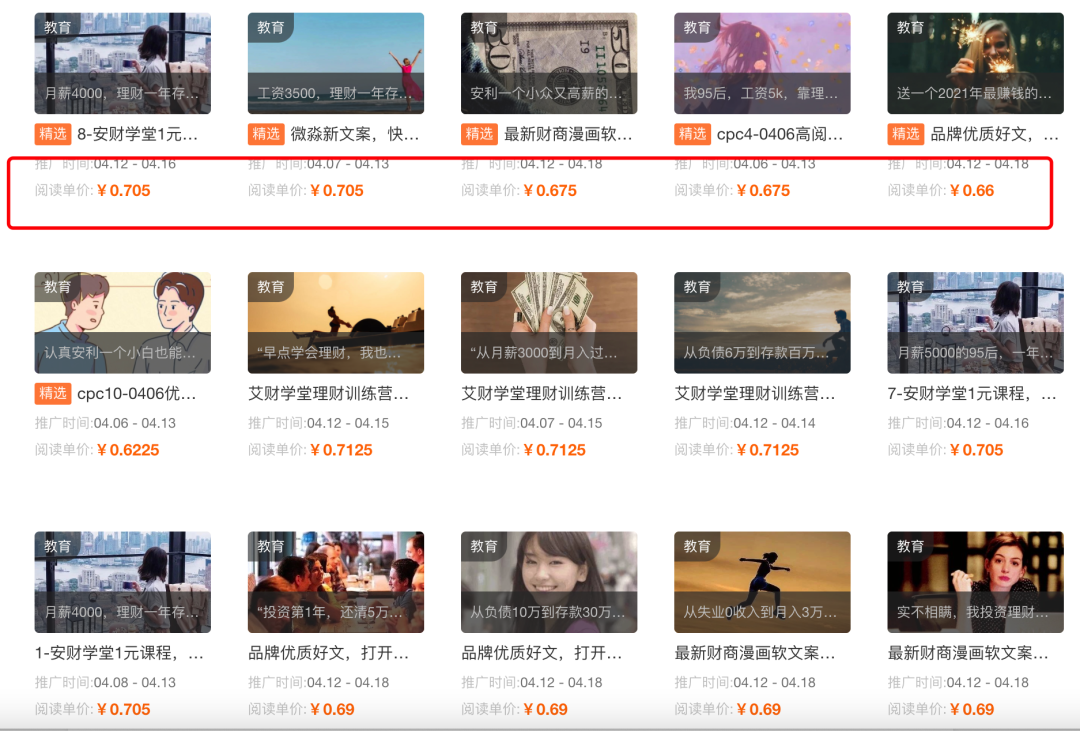Viewport: 1080px width, 731px height.
Task: Click 教育 tag on the cartoon faces thumbnail
Action: point(58,287)
